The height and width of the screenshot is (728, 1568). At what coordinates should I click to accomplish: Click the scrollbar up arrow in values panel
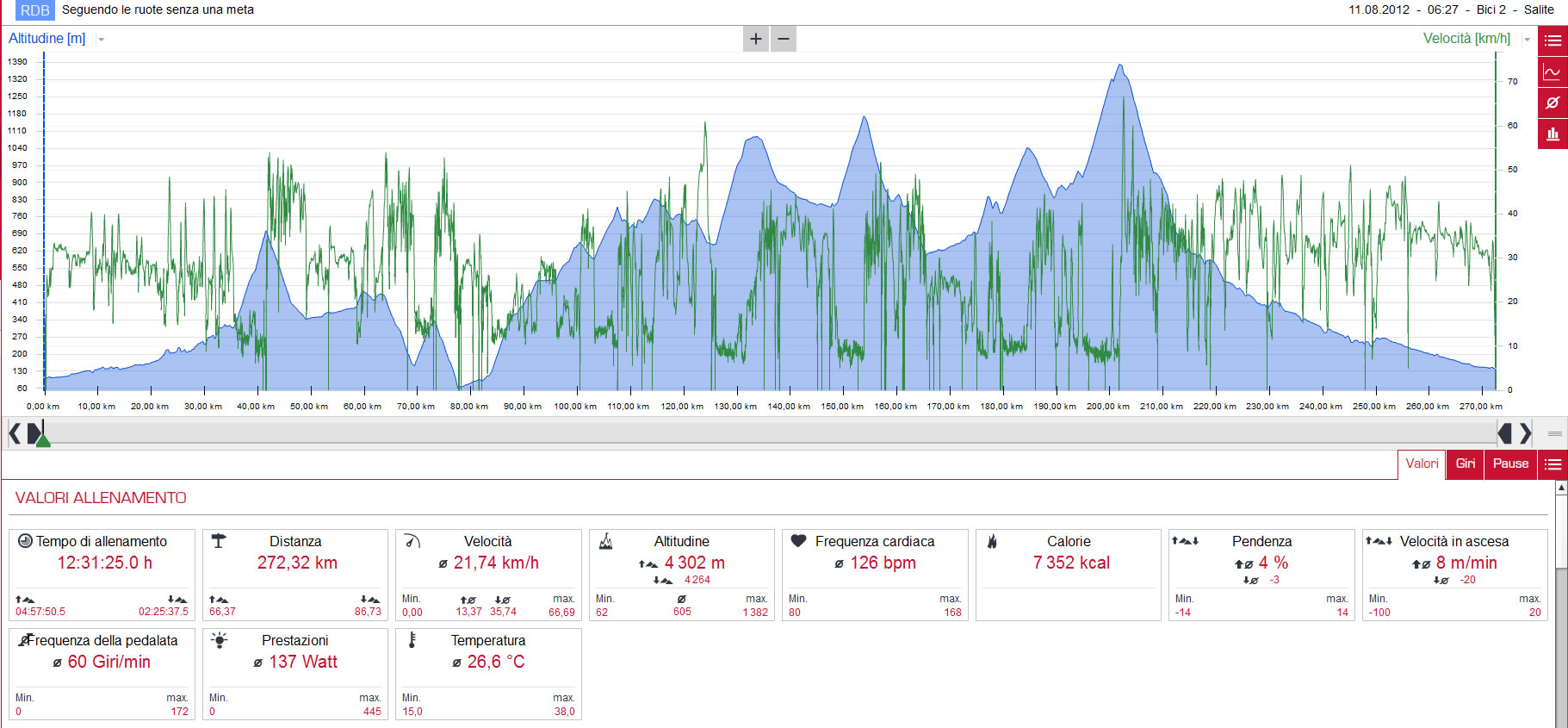(x=1561, y=488)
